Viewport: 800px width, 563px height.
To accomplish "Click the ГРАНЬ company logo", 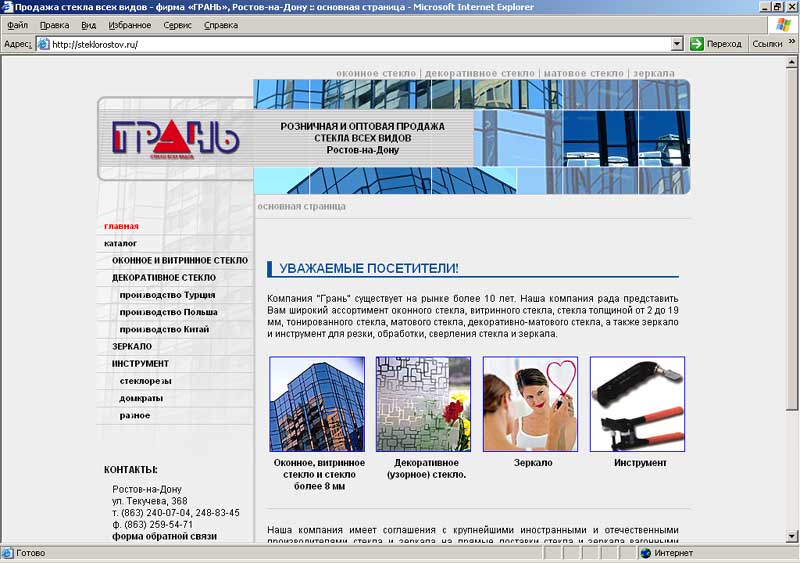I will [x=175, y=139].
